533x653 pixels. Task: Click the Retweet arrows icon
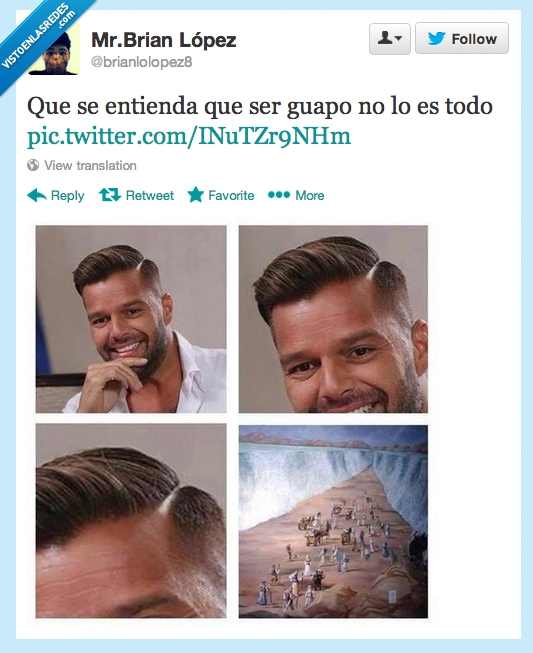[110, 194]
